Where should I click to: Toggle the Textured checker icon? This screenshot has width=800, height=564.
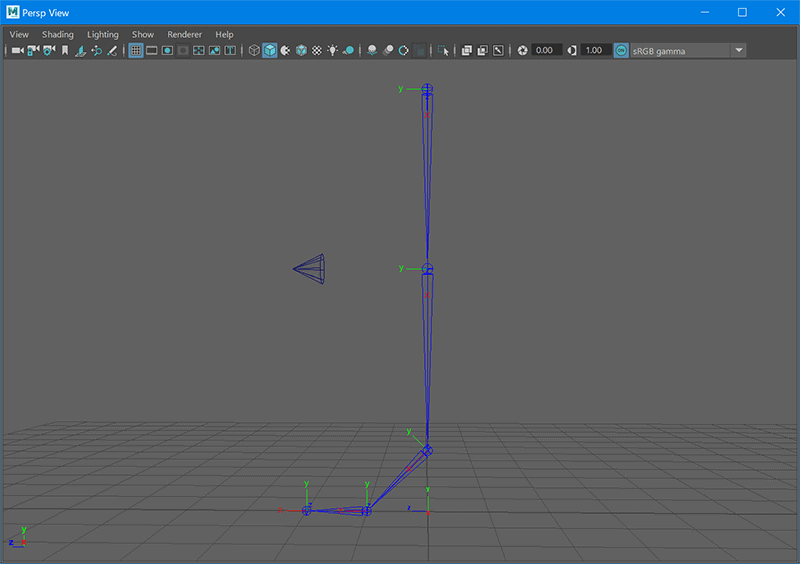pyautogui.click(x=317, y=51)
